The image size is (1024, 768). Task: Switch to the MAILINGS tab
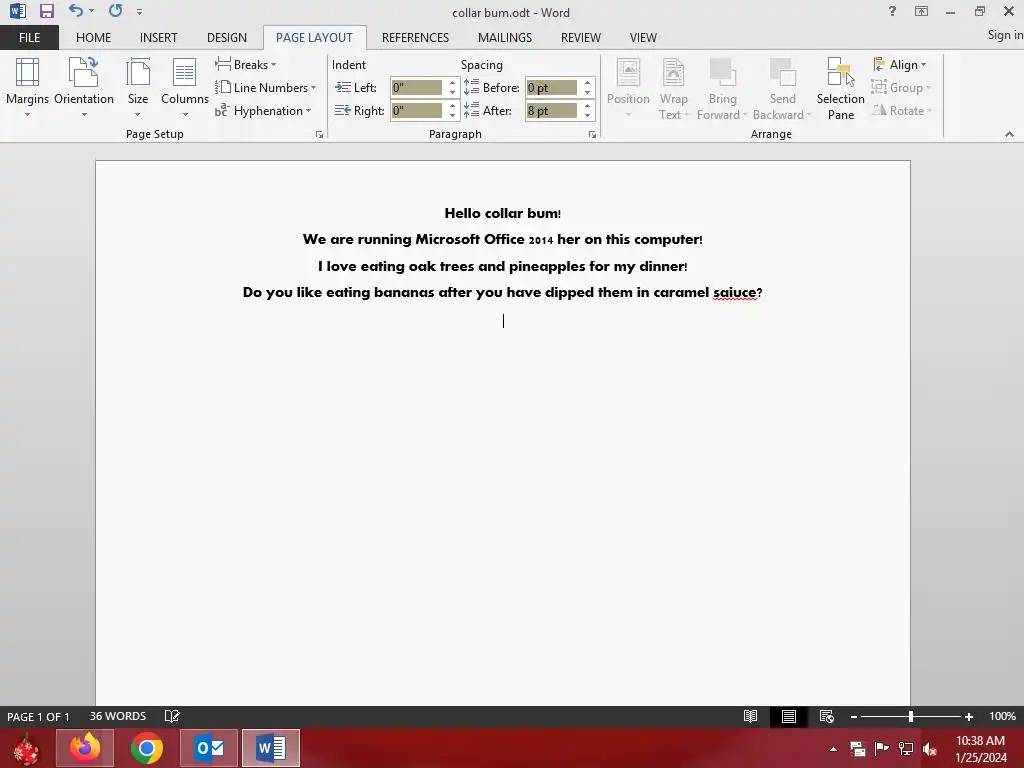[x=505, y=38]
